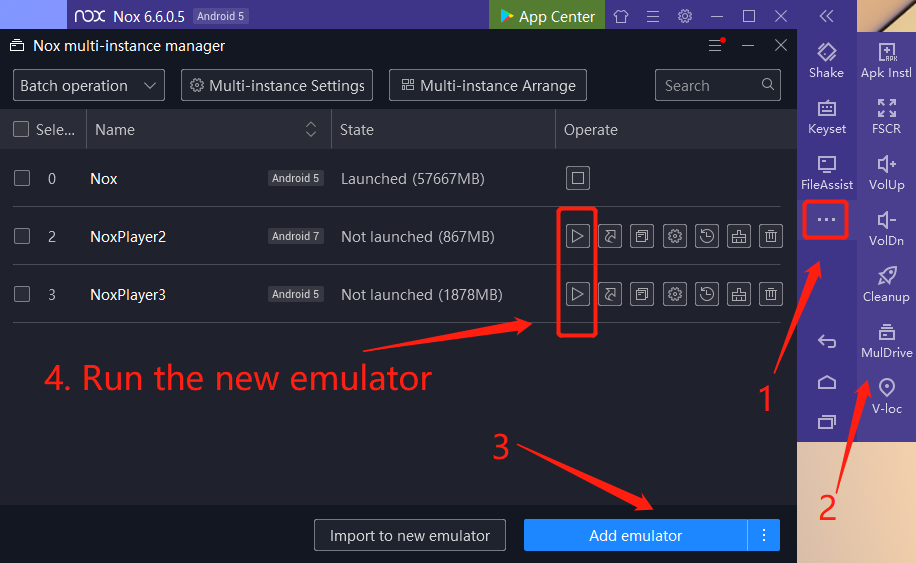916x563 pixels.
Task: Start the NoxPlayer2 emulator
Action: click(x=578, y=236)
